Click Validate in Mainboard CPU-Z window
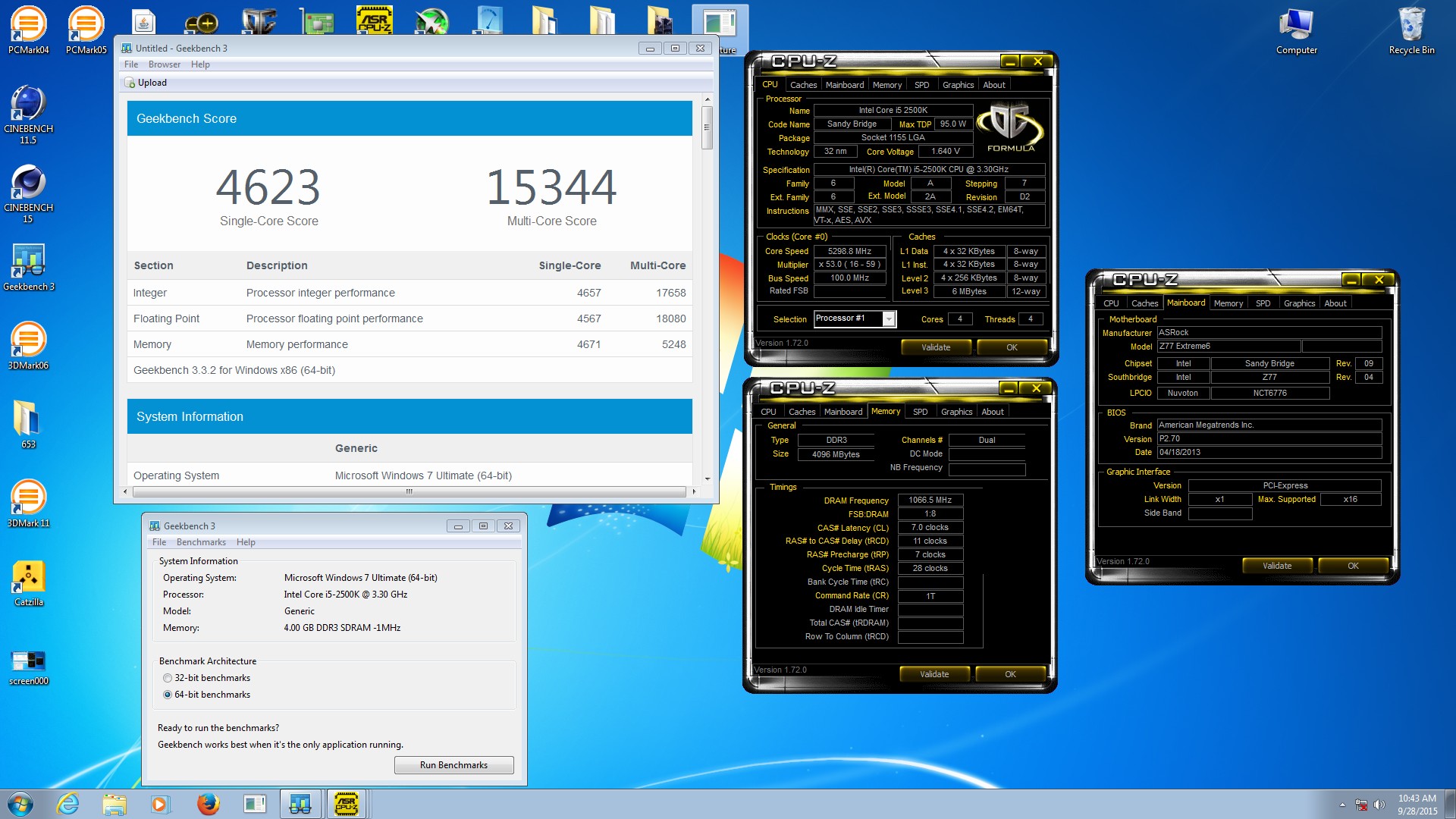The width and height of the screenshot is (1456, 819). pyautogui.click(x=1277, y=566)
